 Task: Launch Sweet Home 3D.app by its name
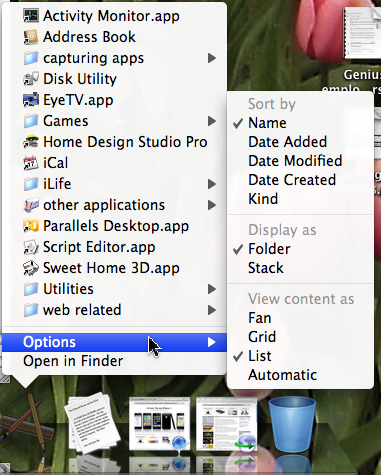[x=111, y=268]
